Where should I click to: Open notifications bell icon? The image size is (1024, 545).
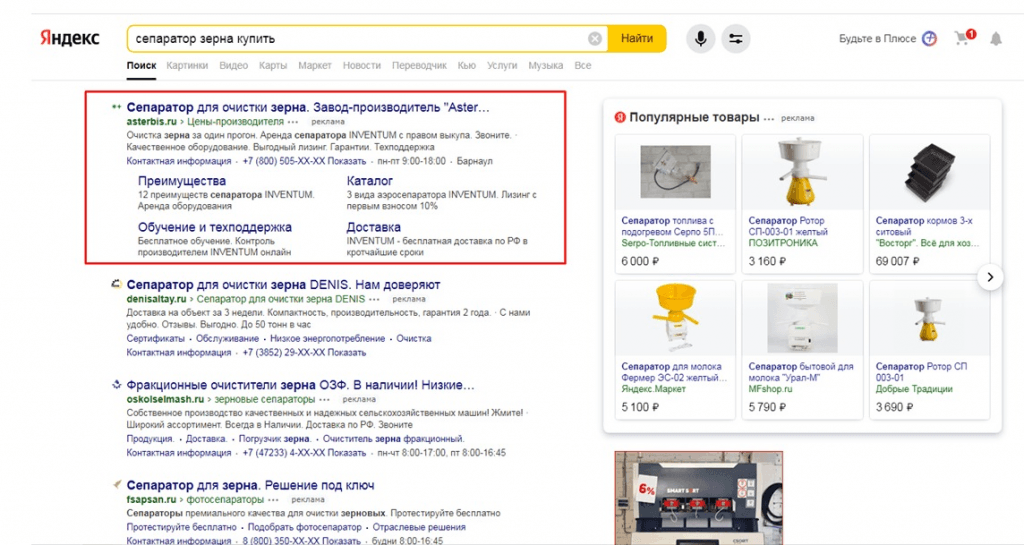pyautogui.click(x=995, y=39)
